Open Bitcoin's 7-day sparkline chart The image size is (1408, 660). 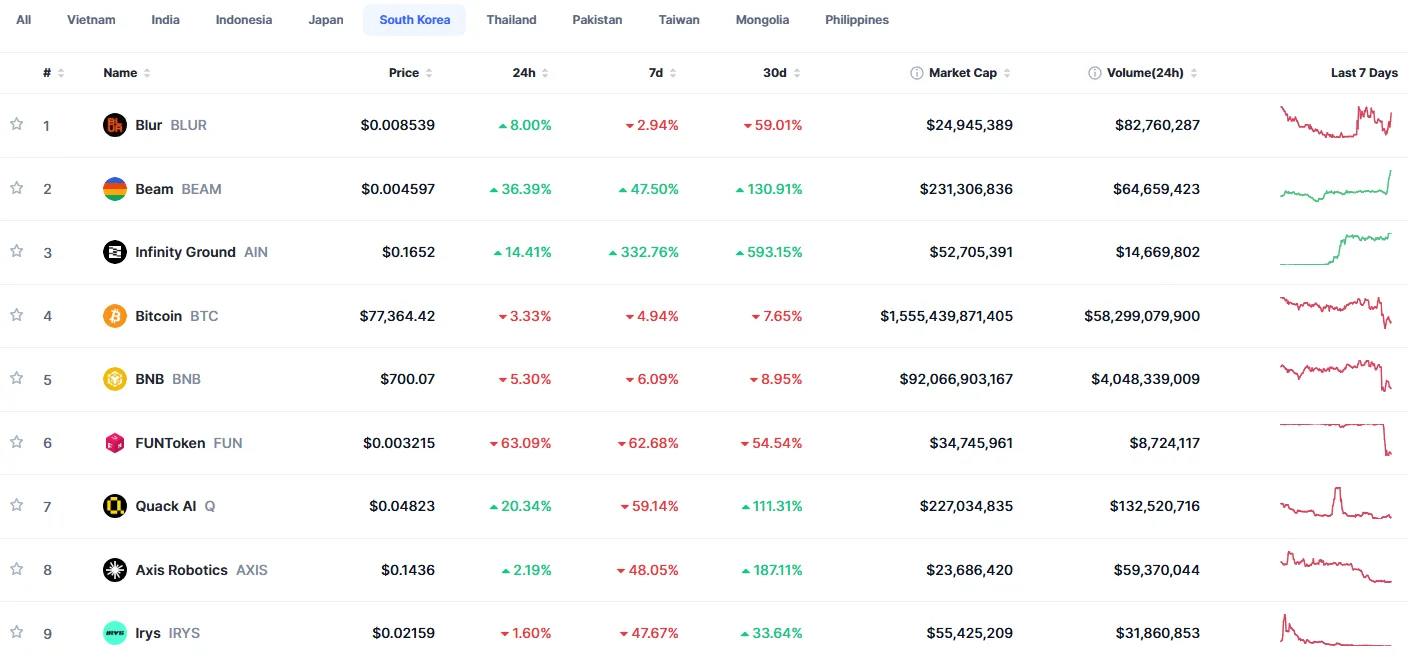point(1335,312)
